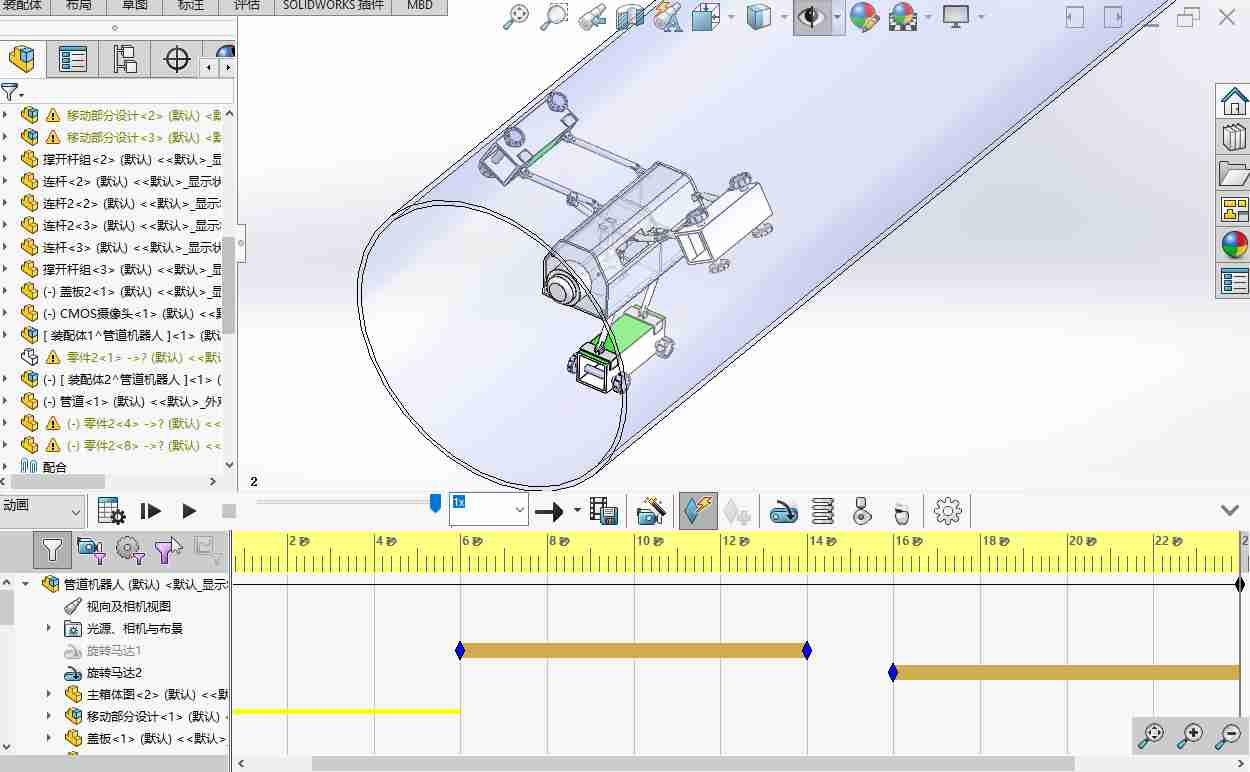Image resolution: width=1250 pixels, height=772 pixels.
Task: Open the File Explorer task pane icon
Action: (x=1234, y=173)
